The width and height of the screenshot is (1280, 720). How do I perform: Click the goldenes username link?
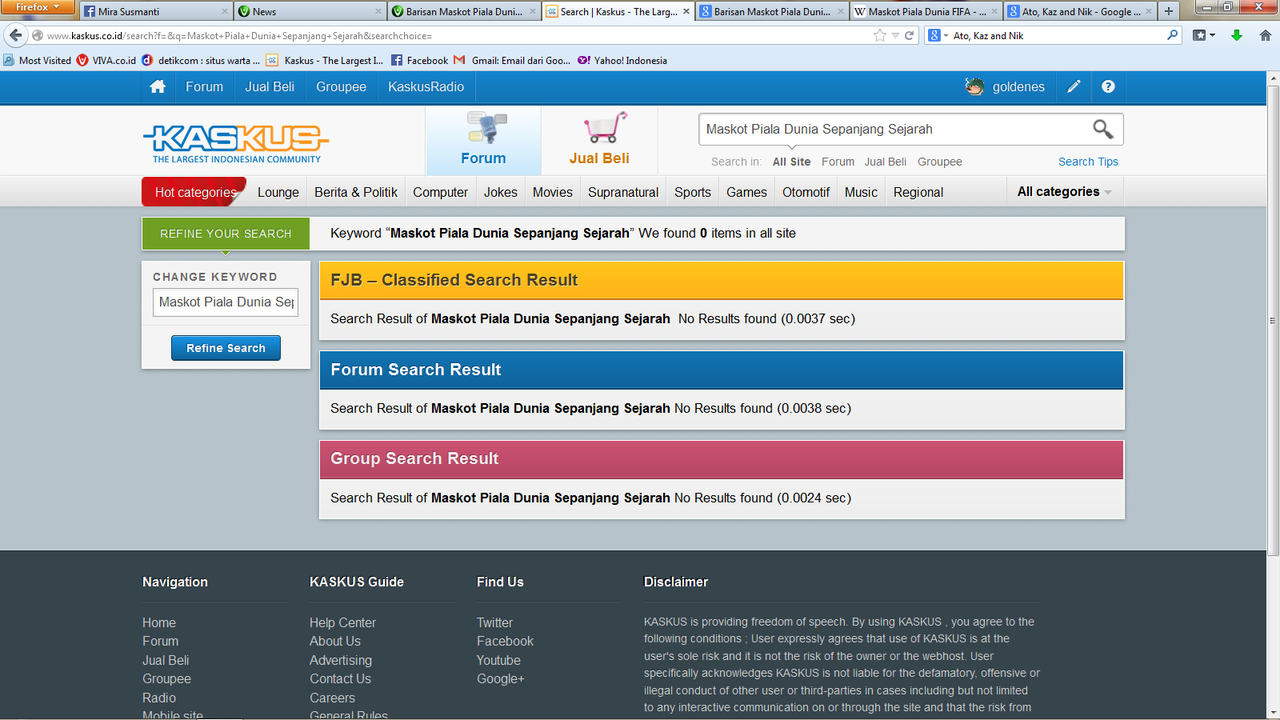1018,87
